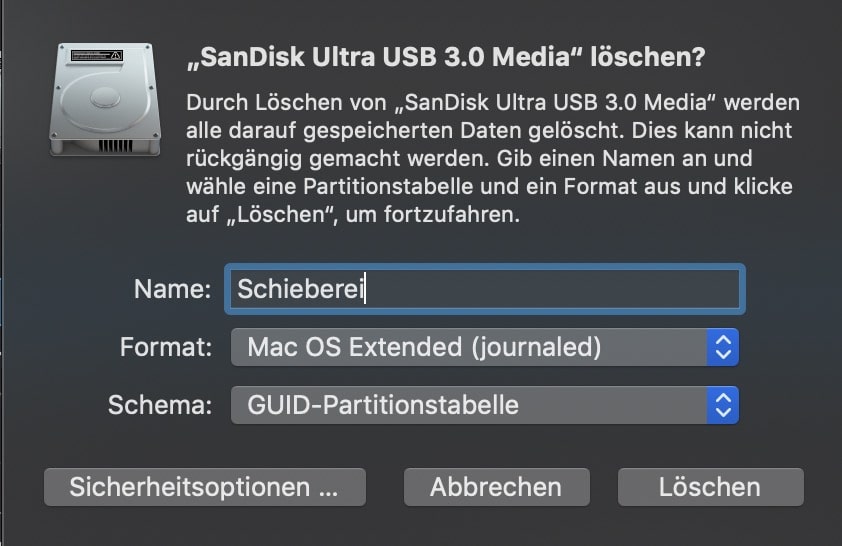Viewport: 842px width, 546px height.
Task: Click the Format popup stepper arrows
Action: 723,347
